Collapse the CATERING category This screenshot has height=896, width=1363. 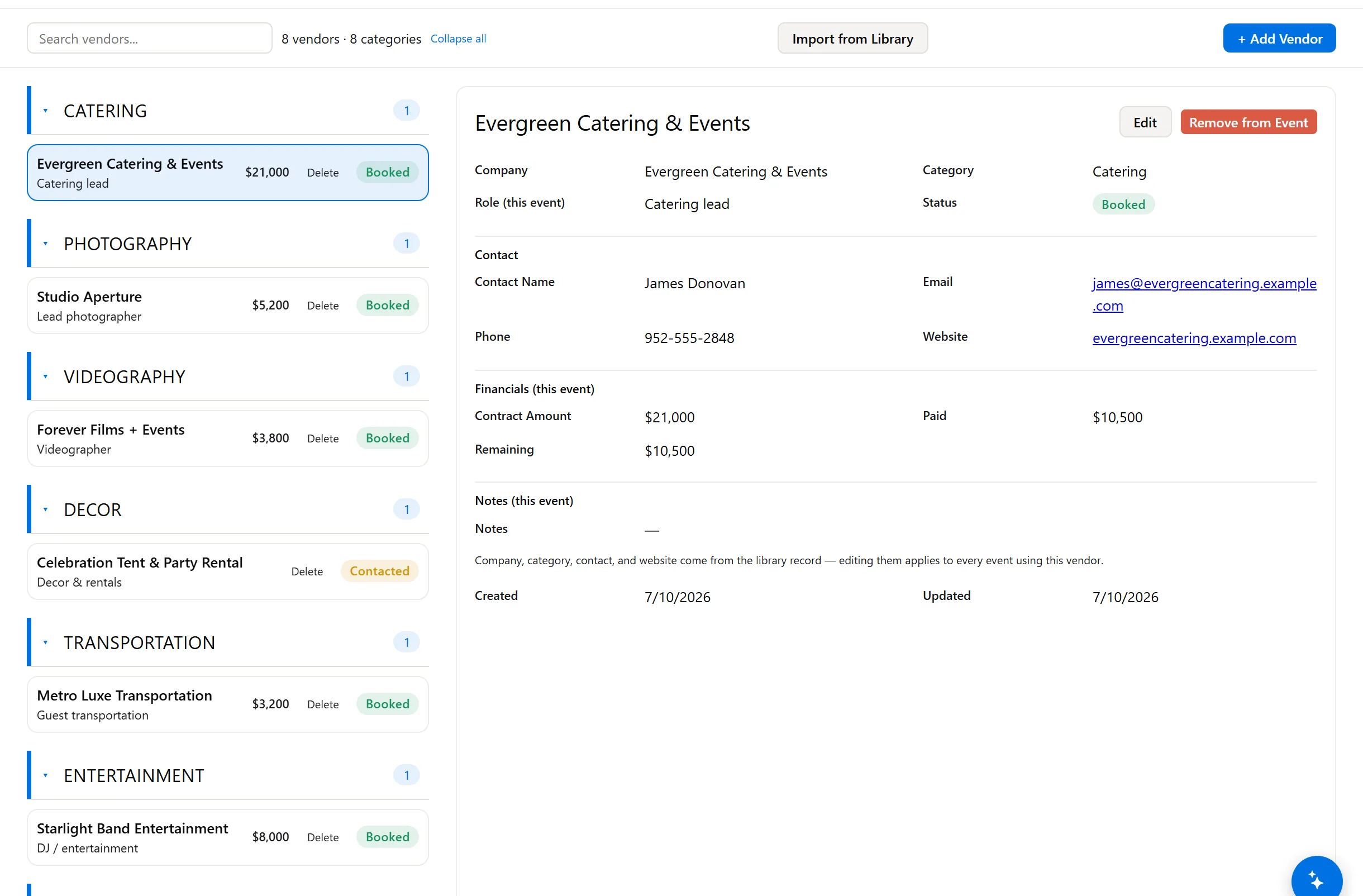click(x=45, y=111)
